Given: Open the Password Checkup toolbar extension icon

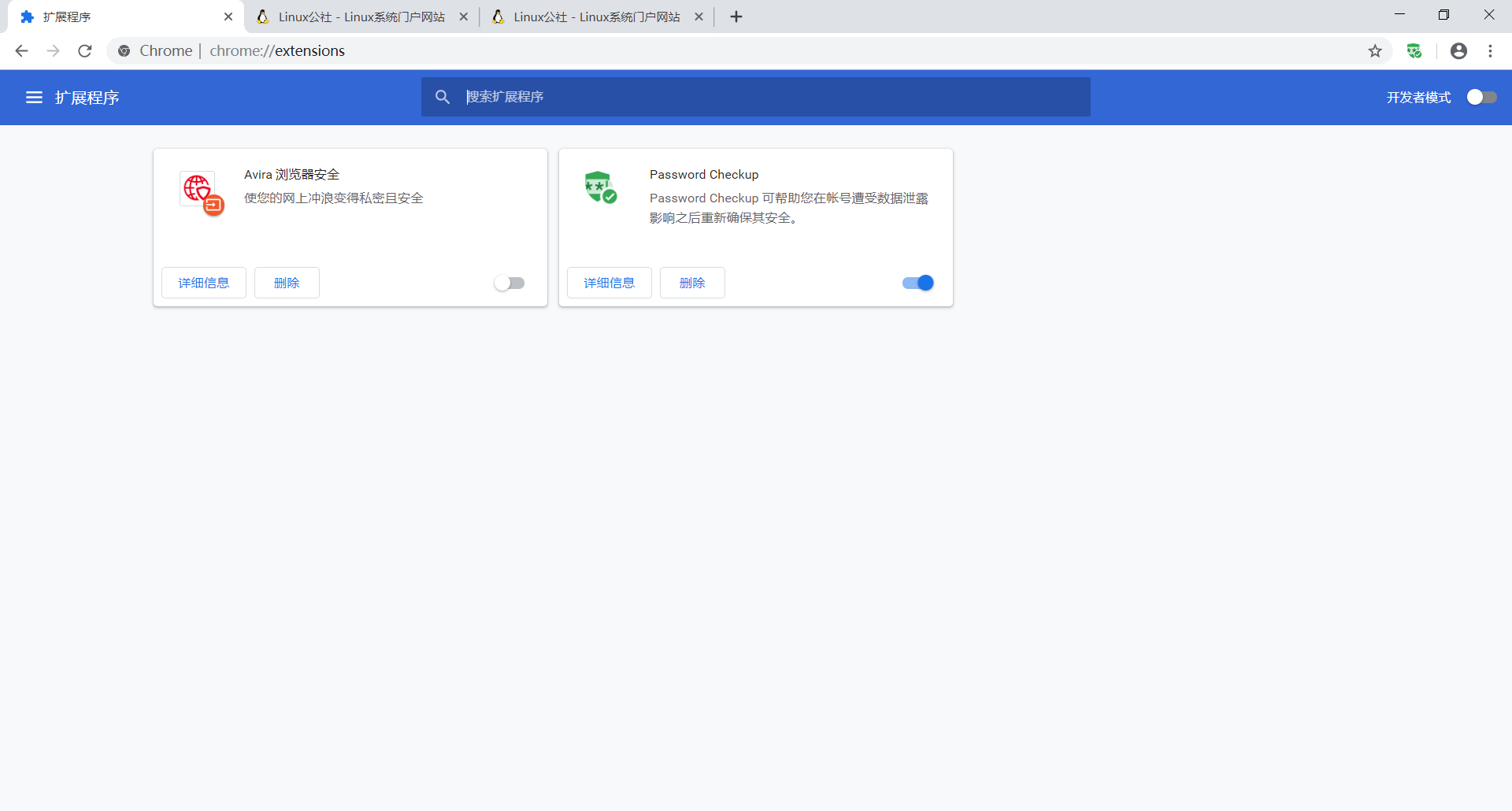Looking at the screenshot, I should tap(1414, 50).
